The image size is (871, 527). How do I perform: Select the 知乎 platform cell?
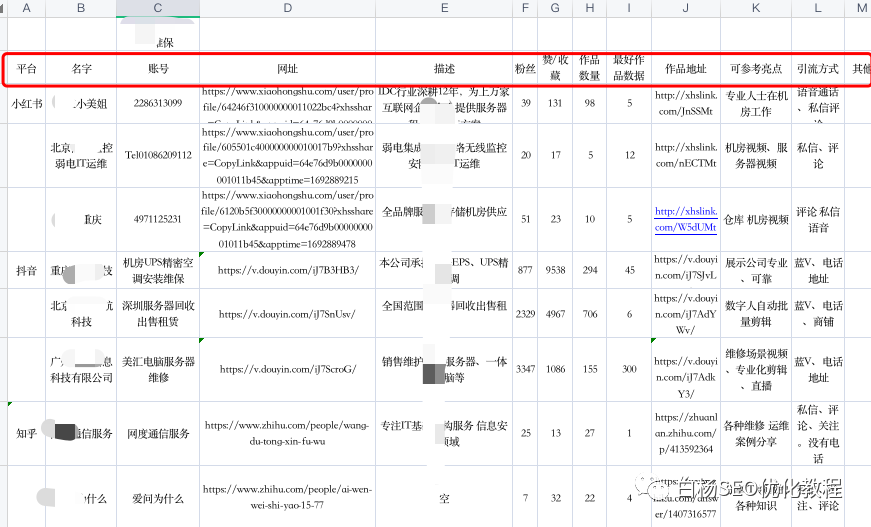[26, 433]
